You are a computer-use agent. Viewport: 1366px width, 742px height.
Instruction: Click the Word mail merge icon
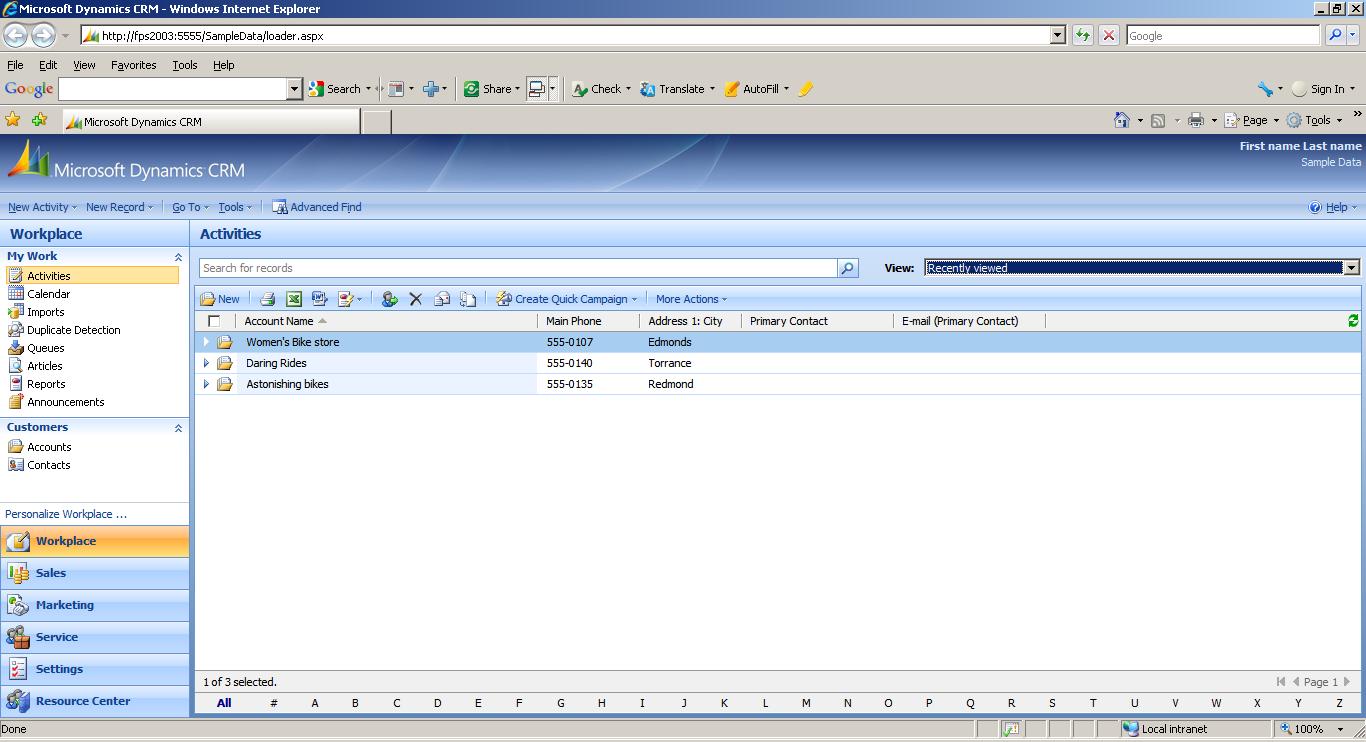pos(319,299)
